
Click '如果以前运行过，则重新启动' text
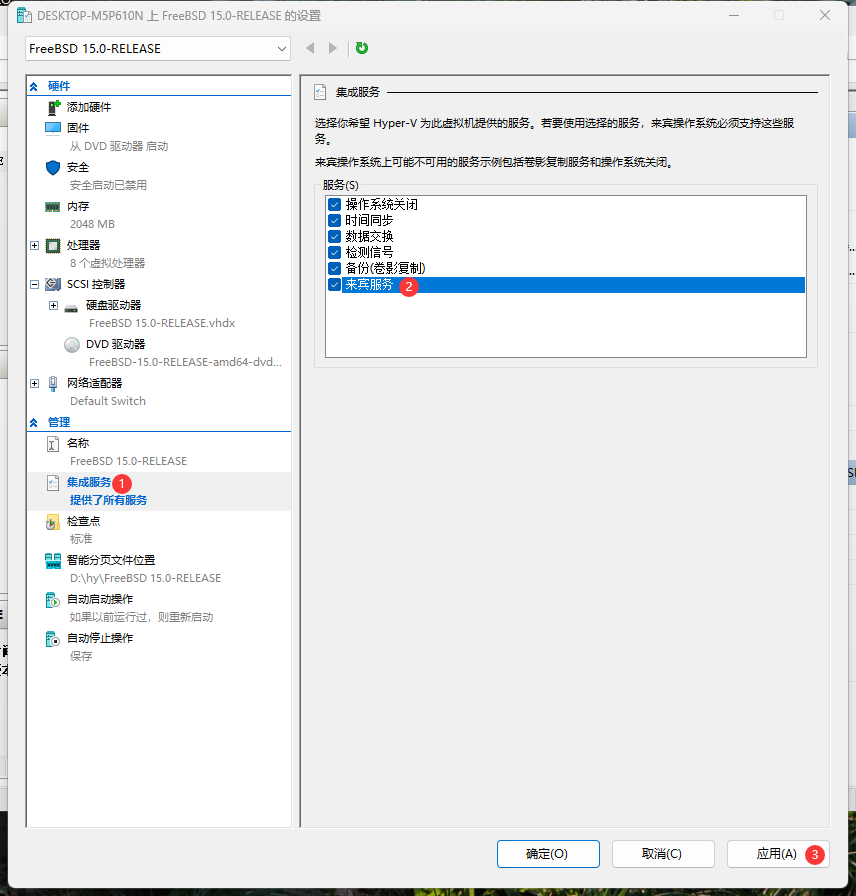141,617
